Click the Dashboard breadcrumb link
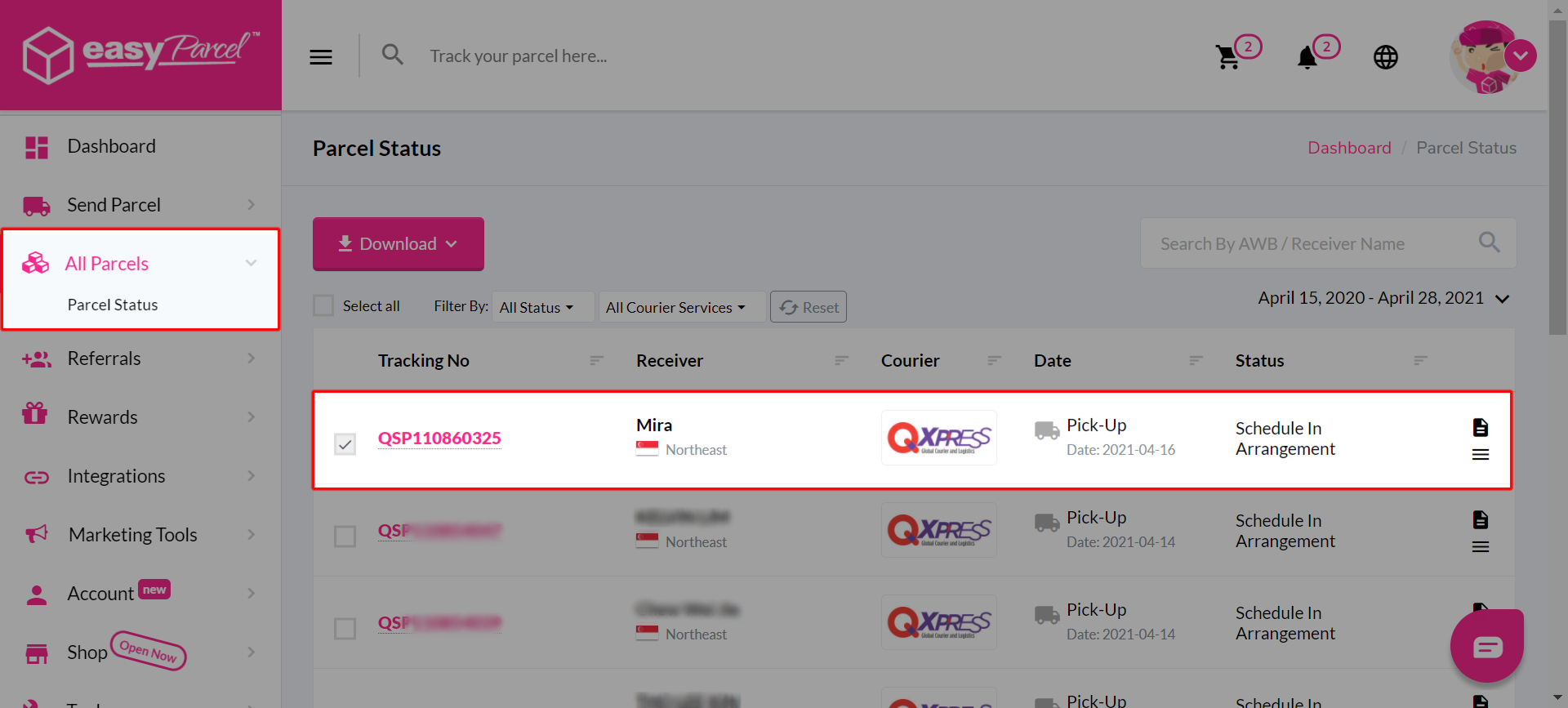The image size is (1568, 708). [1349, 148]
